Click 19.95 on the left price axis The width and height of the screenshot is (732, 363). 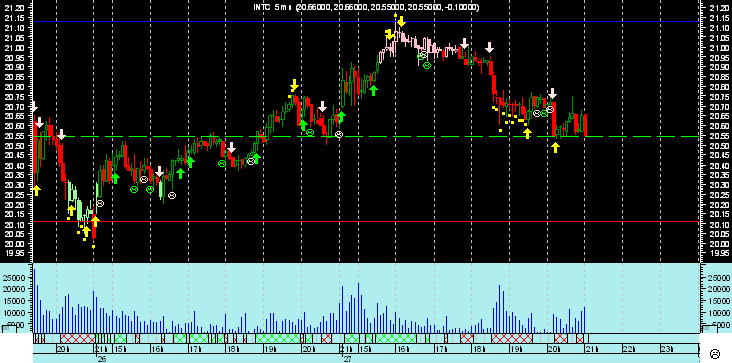point(15,254)
